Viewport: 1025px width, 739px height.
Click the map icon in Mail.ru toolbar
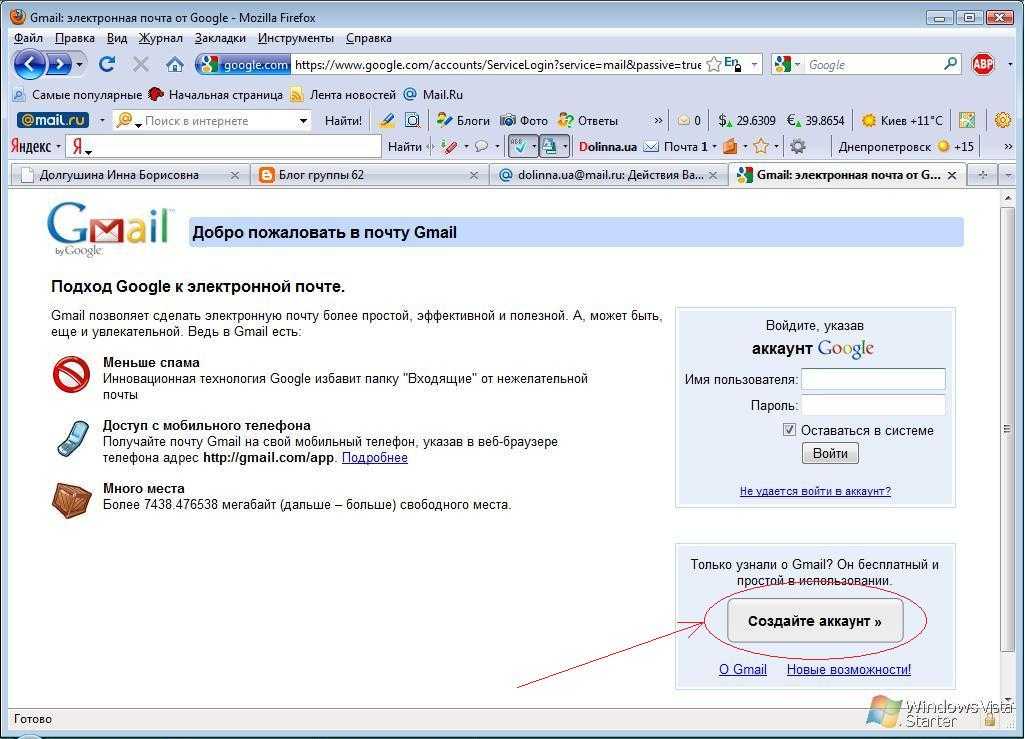click(x=967, y=120)
